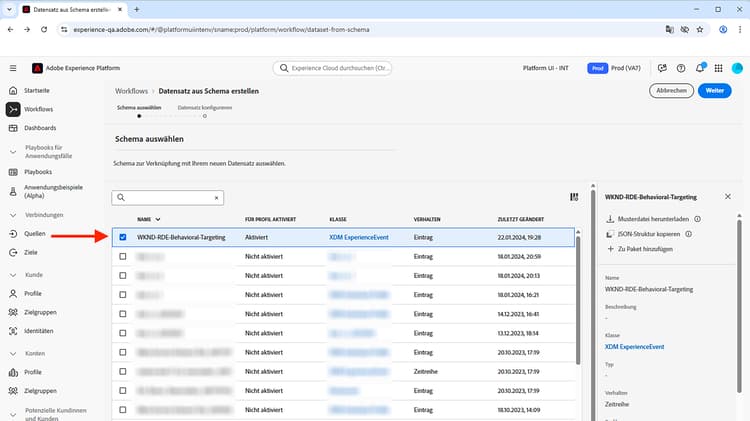Focus the schema search input
Viewport: 750px width, 421px height.
click(x=167, y=198)
